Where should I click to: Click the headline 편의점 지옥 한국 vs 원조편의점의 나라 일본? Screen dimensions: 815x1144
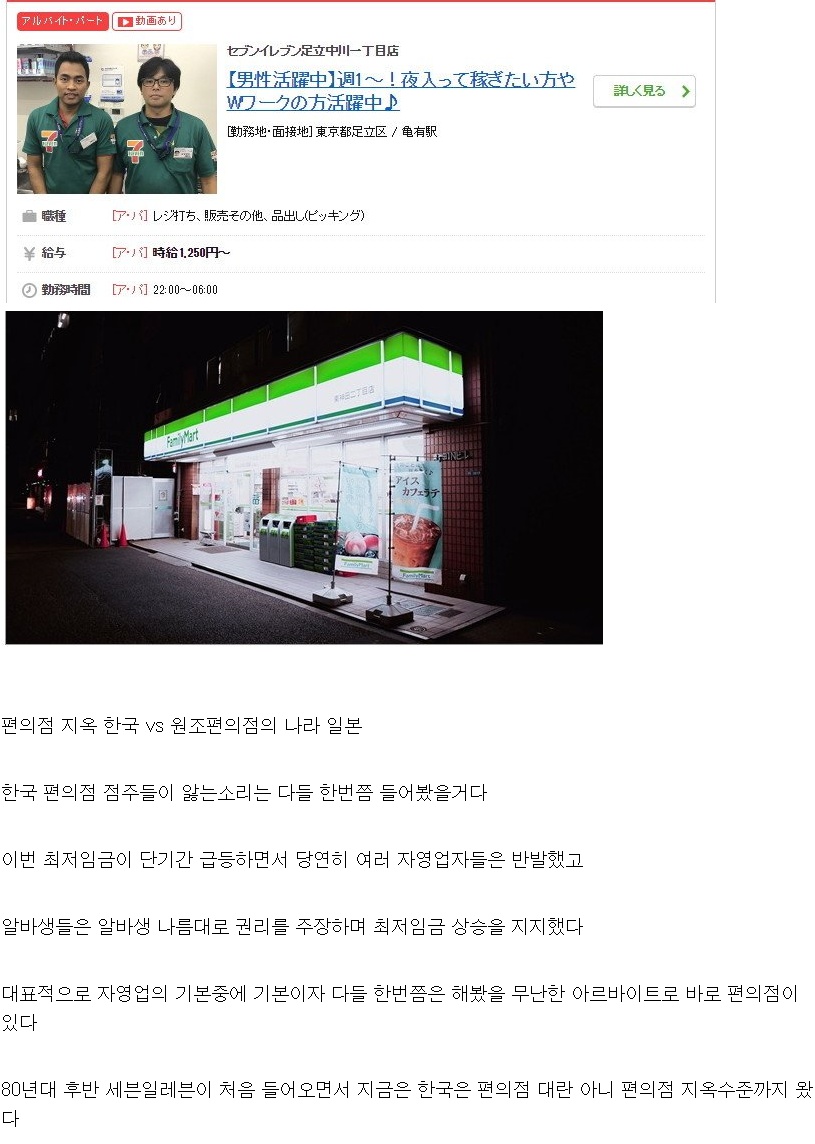click(x=182, y=726)
